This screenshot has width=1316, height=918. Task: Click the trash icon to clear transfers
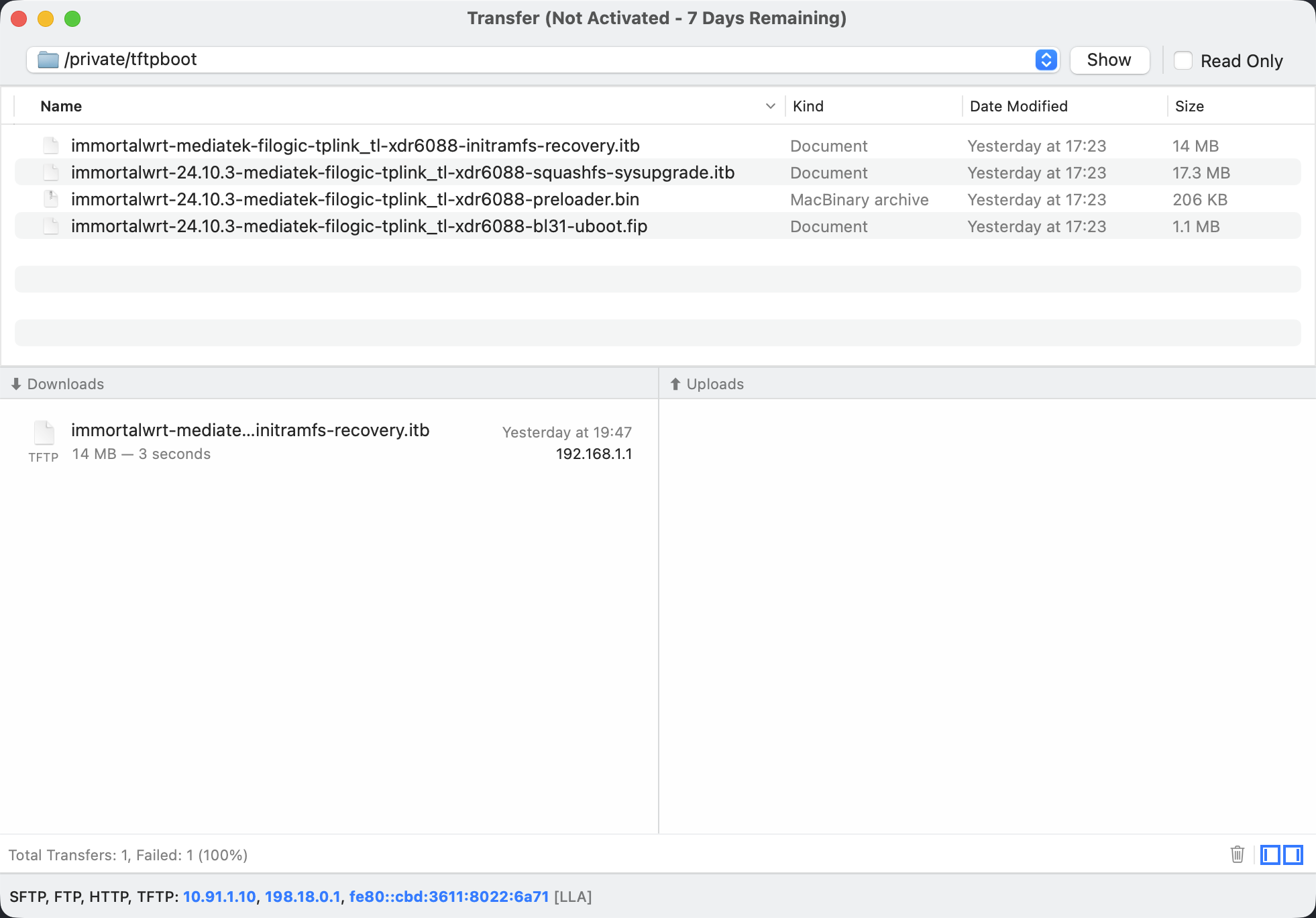[x=1238, y=854]
